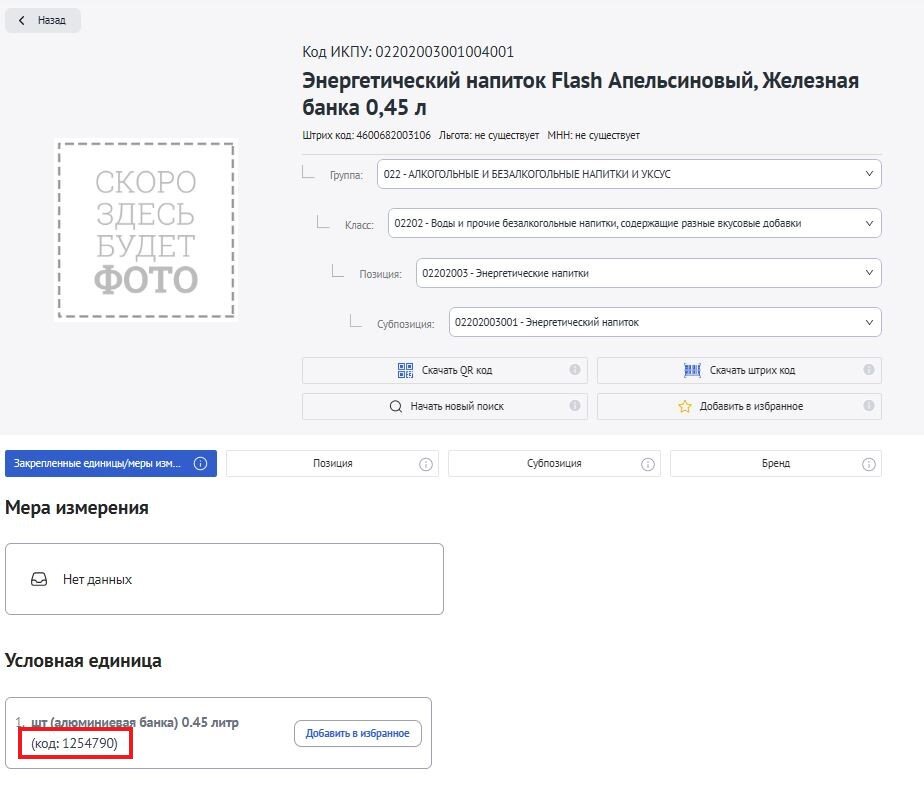This screenshot has width=924, height=786.
Task: Click the star icon for Добавить в избранное
Action: [x=684, y=407]
